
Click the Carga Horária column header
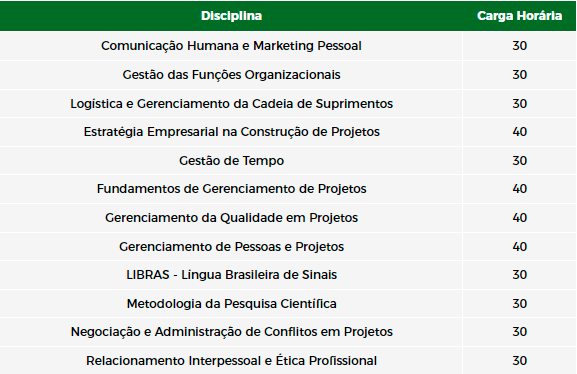pos(519,16)
